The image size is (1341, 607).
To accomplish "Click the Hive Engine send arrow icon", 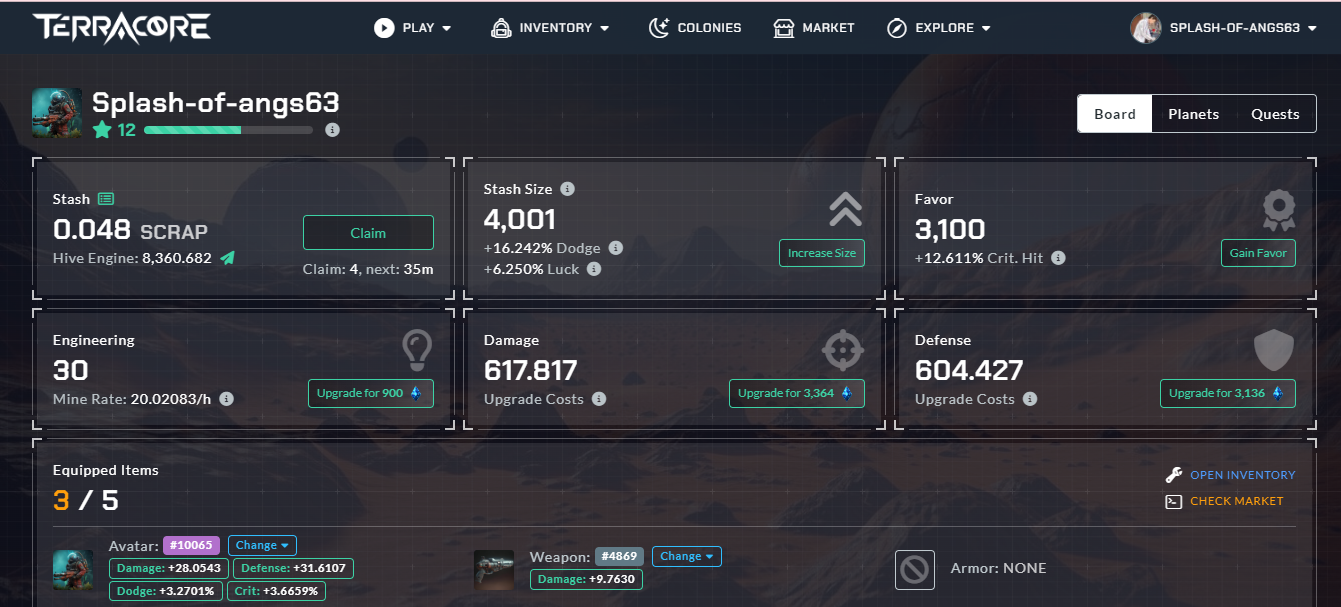I will tap(228, 258).
